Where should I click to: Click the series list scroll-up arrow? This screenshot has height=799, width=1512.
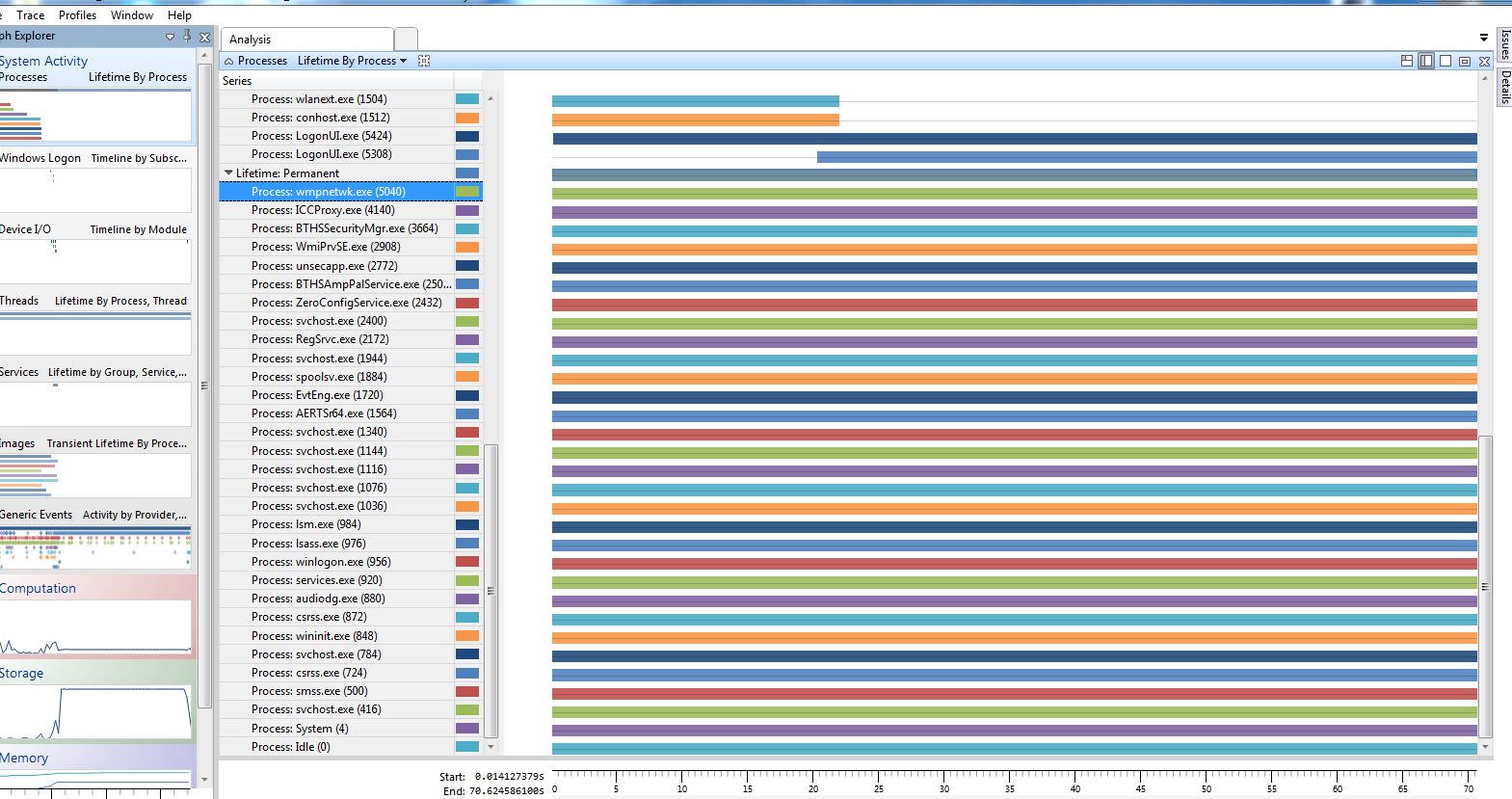tap(491, 98)
